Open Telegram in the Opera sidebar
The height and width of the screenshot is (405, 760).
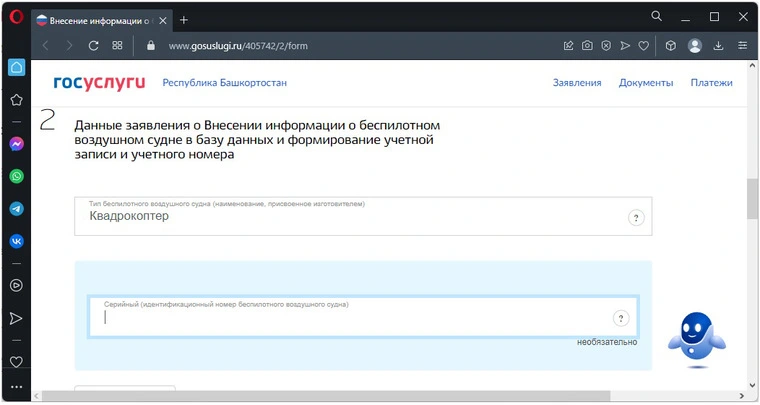16,209
